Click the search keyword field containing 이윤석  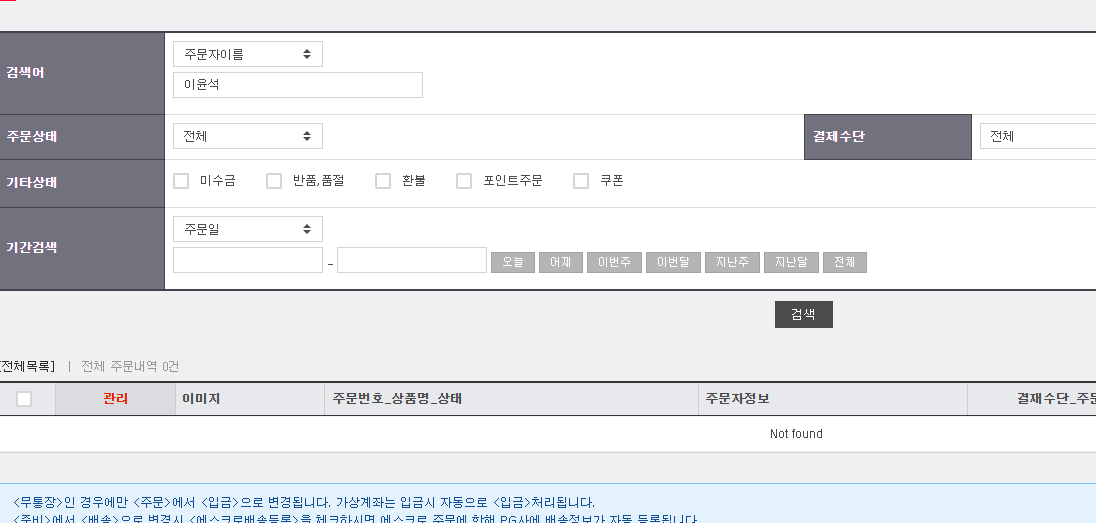tap(297, 85)
